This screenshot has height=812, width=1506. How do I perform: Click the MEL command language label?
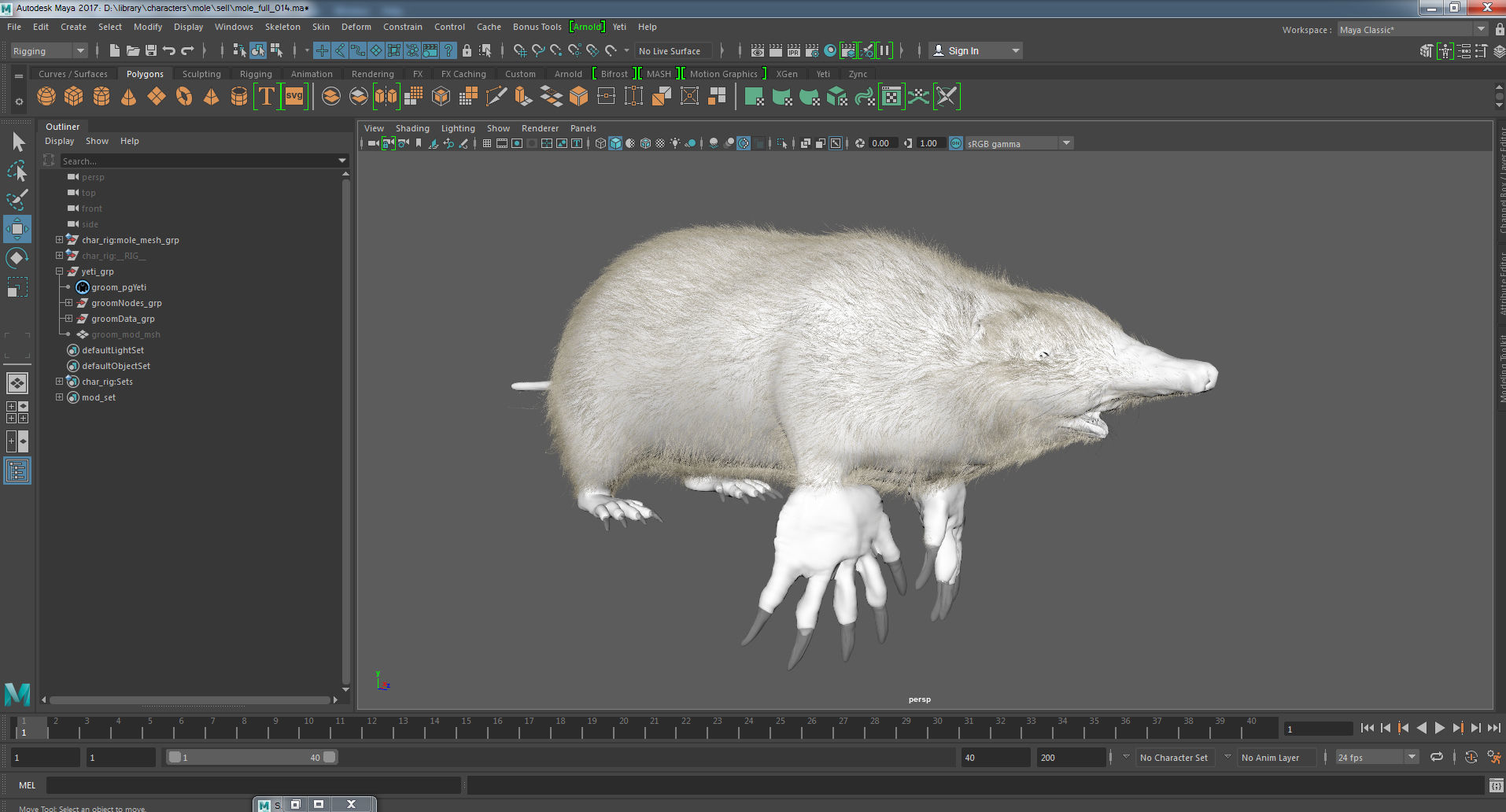point(28,785)
